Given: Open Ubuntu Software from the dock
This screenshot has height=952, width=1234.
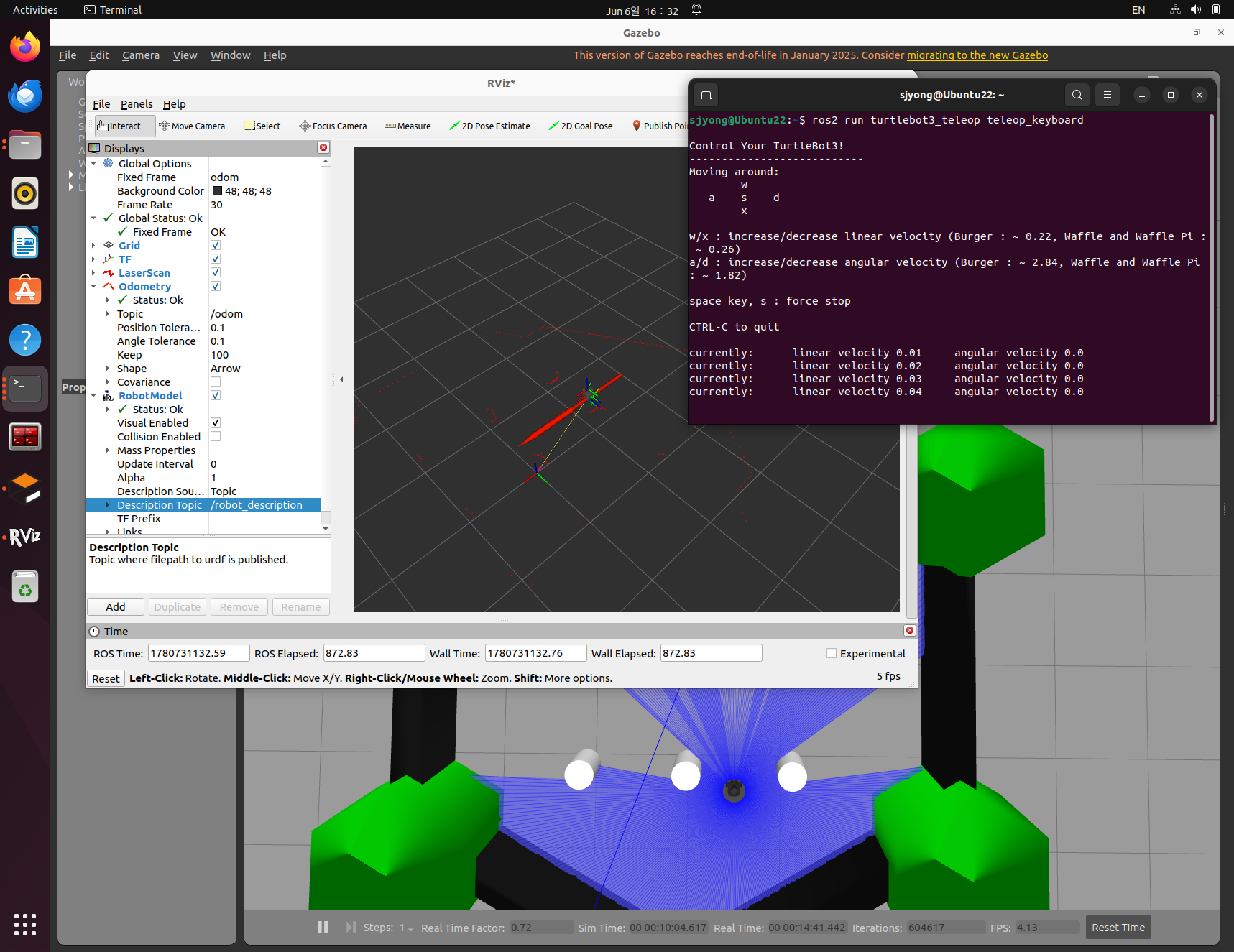Looking at the screenshot, I should 25,291.
